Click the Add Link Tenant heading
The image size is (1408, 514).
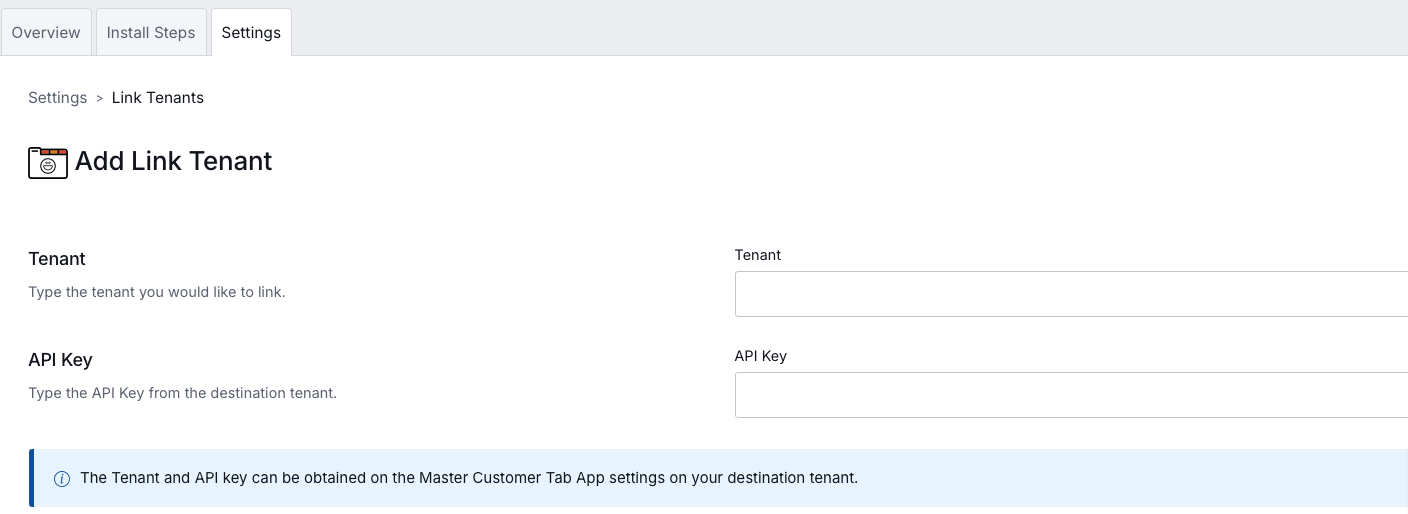[x=173, y=161]
